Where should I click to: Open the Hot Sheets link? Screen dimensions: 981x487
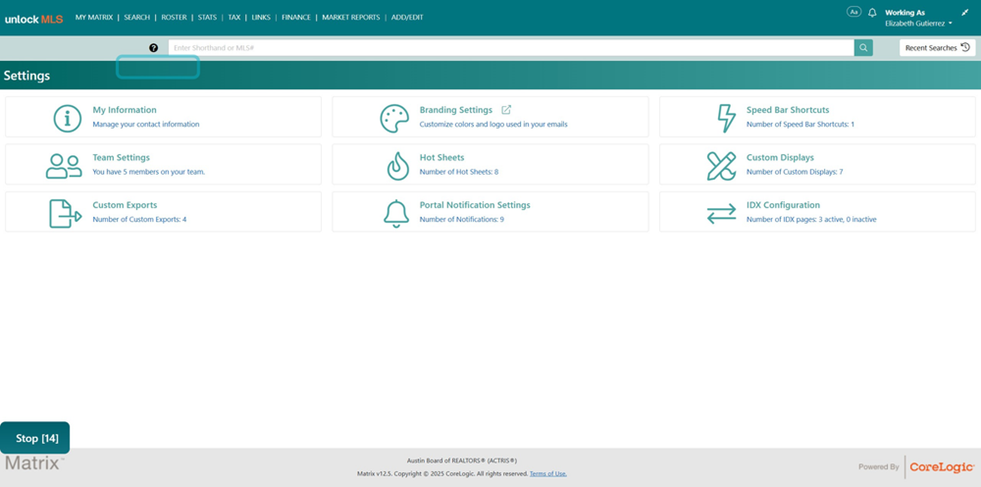coord(442,157)
